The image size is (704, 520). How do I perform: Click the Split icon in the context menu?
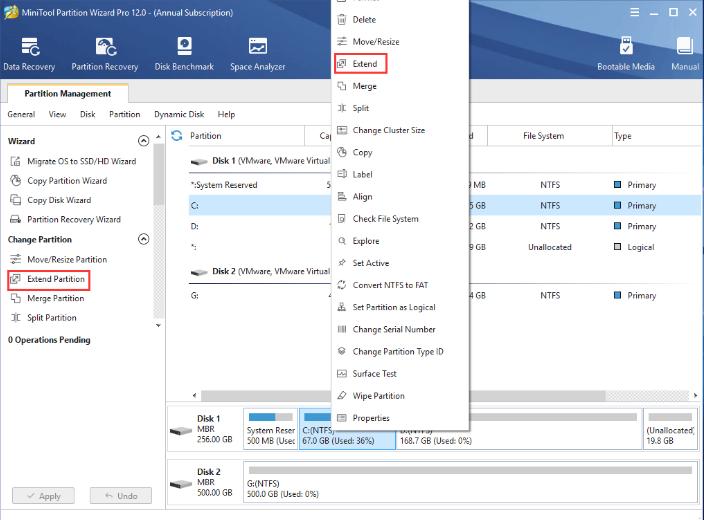(342, 108)
